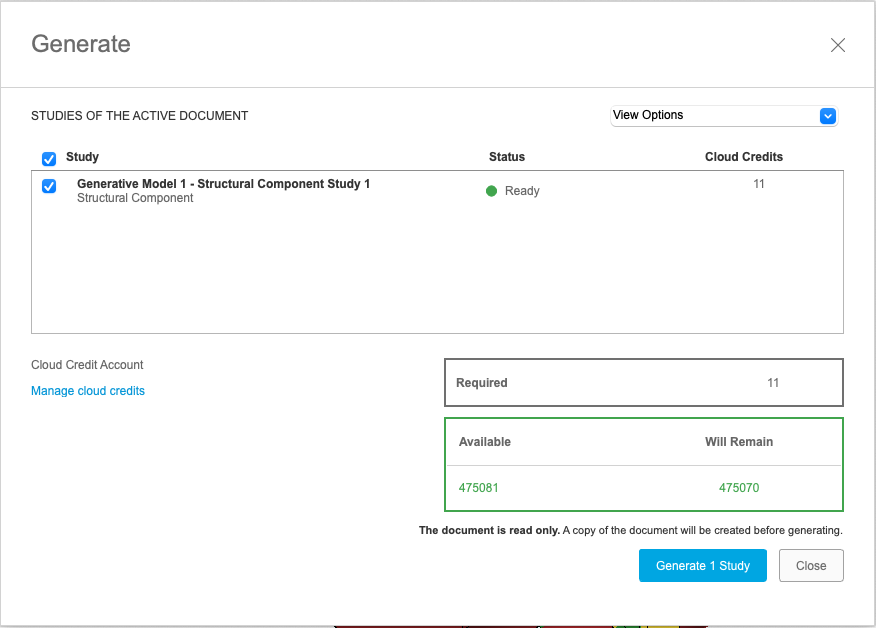Click the Required credits box
This screenshot has height=628, width=876.
[x=643, y=383]
